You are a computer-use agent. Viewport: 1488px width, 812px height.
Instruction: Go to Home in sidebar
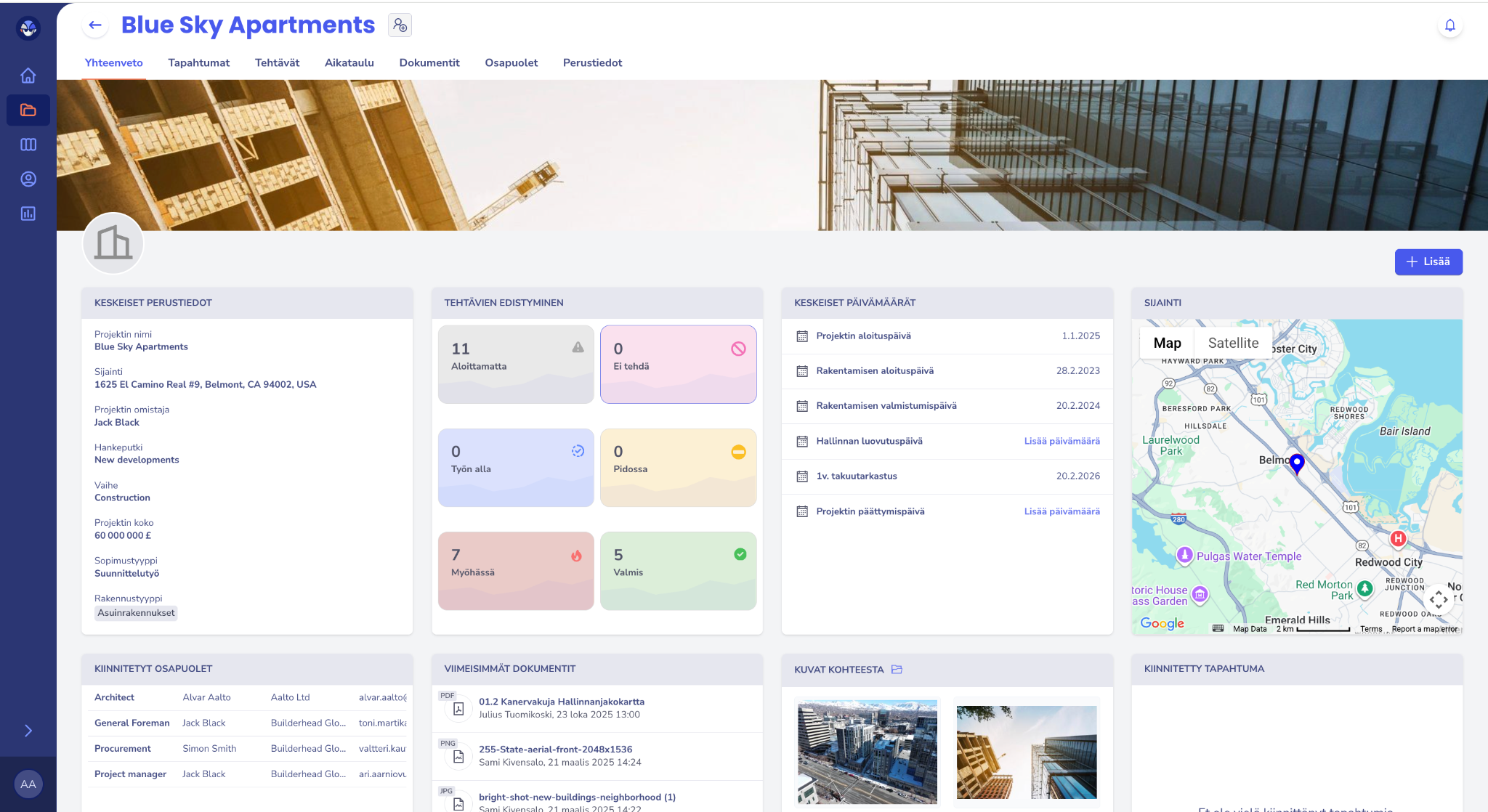tap(28, 76)
